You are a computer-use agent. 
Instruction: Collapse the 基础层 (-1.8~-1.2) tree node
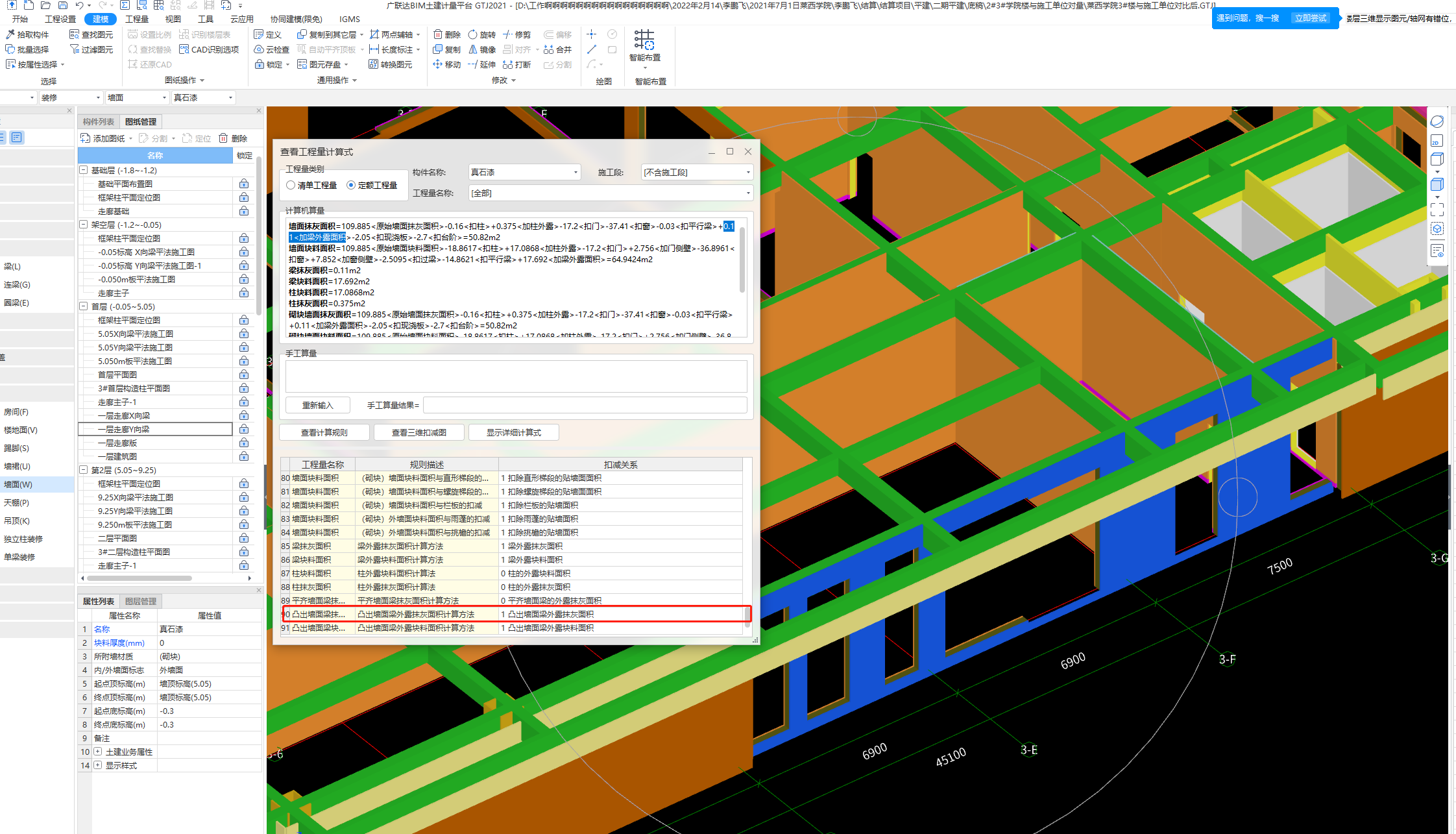tap(84, 170)
